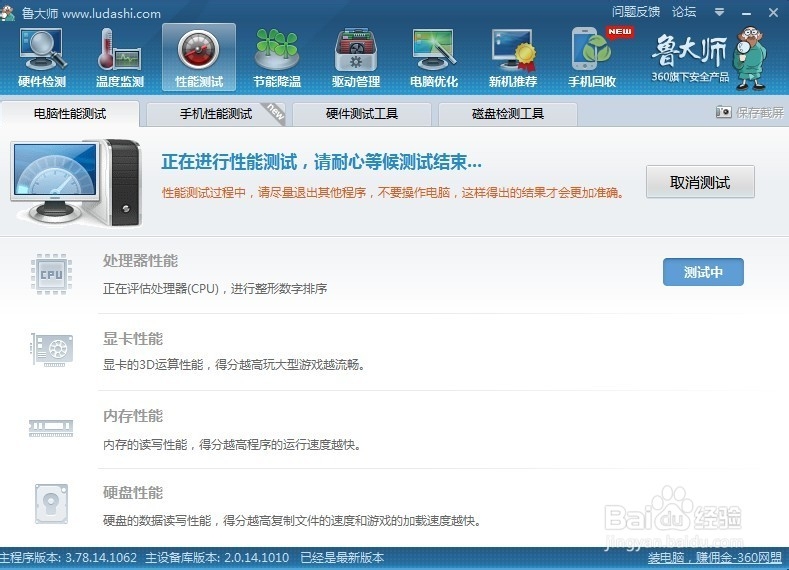Screen dimensions: 789x570
Task: Select 性能测试 performance test icon
Action: point(199,58)
